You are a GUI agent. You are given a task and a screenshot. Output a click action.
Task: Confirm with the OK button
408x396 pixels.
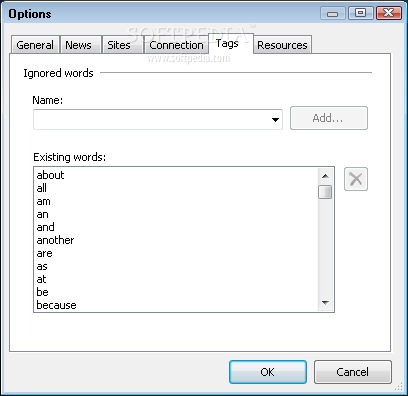click(x=268, y=372)
